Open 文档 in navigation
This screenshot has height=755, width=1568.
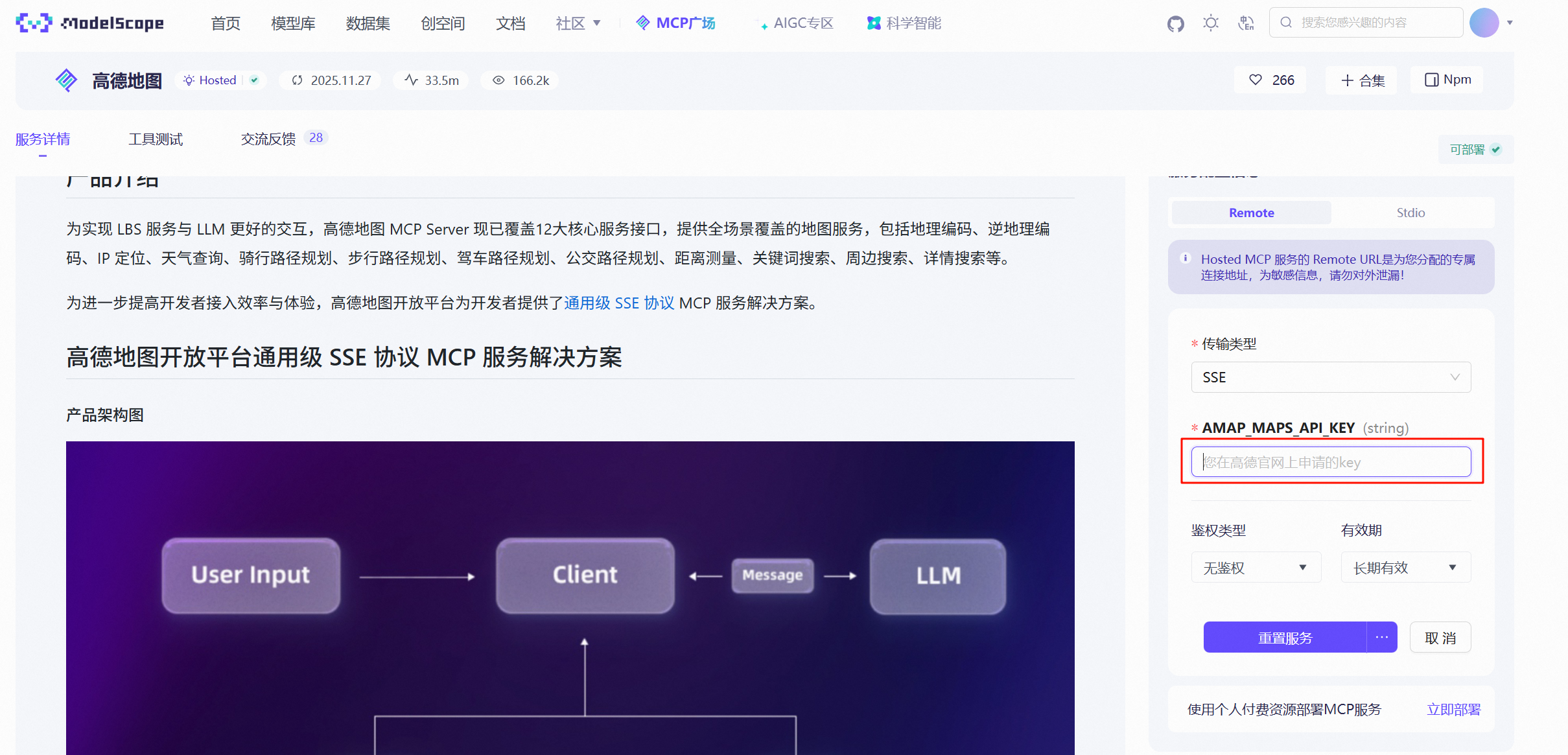coord(510,23)
